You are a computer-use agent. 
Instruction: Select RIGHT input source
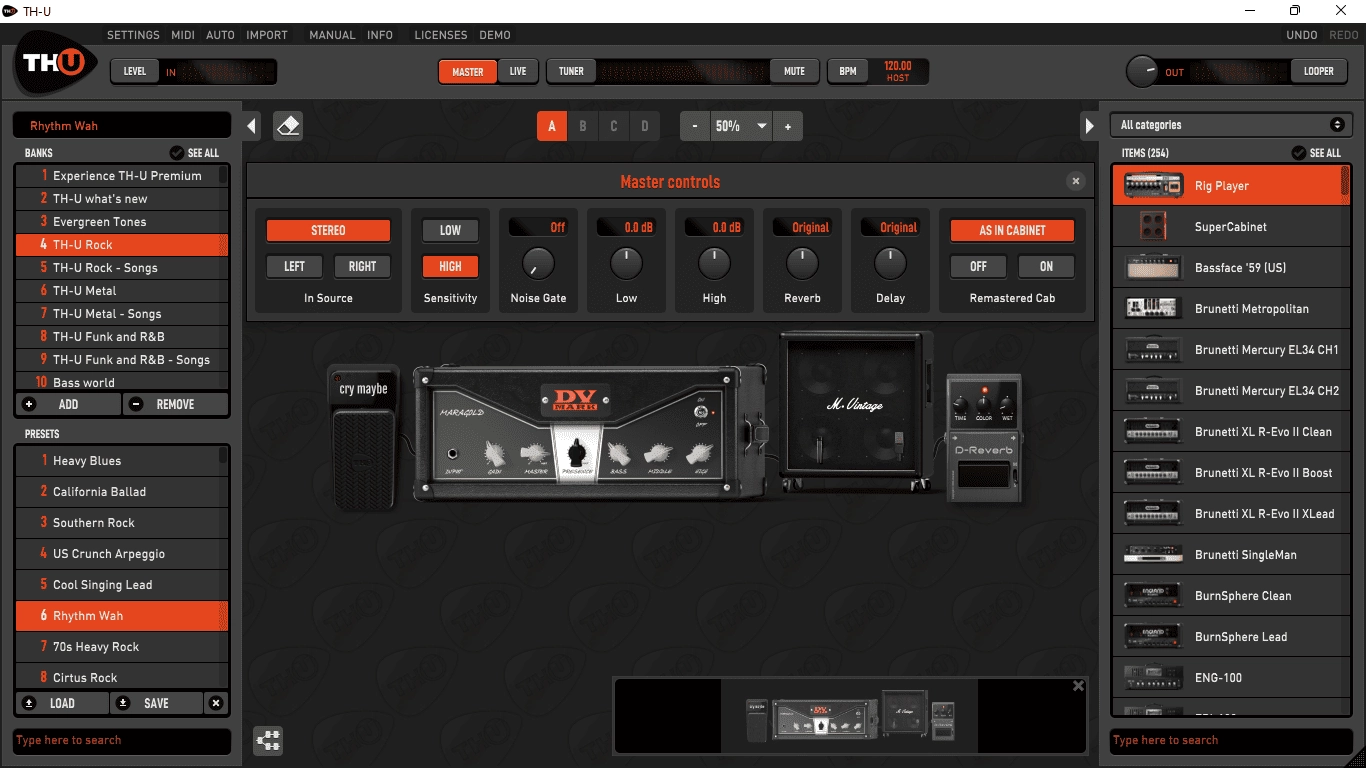(362, 266)
